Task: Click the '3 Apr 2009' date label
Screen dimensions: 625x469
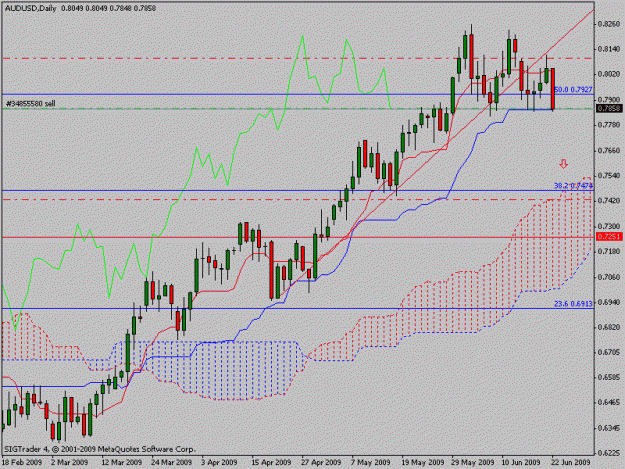Action: coord(219,463)
